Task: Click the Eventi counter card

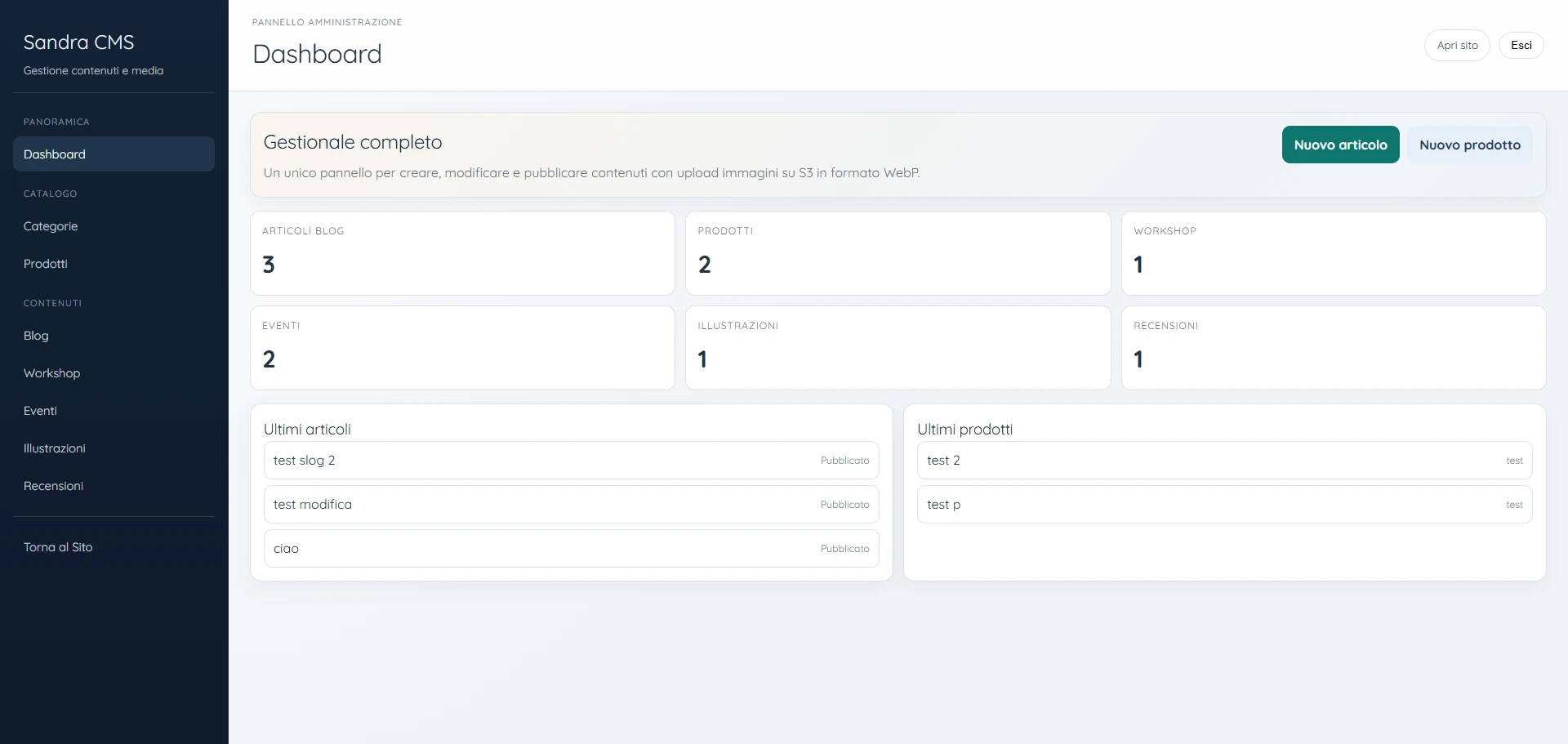Action: pos(462,348)
